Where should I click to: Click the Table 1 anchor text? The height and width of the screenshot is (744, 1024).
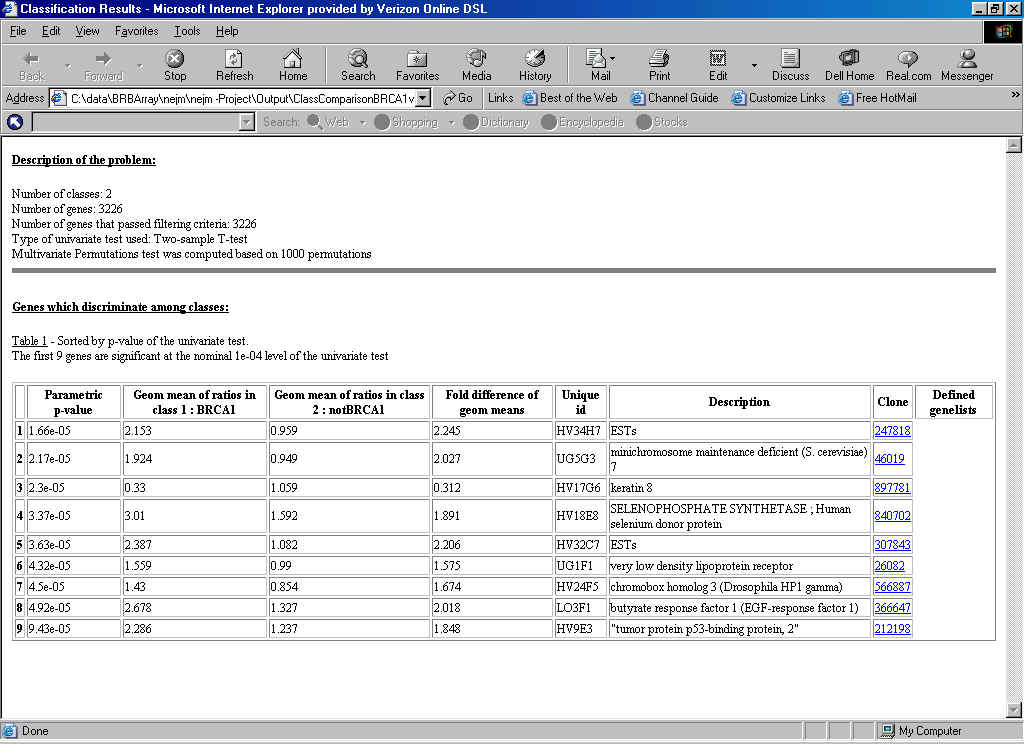29,341
